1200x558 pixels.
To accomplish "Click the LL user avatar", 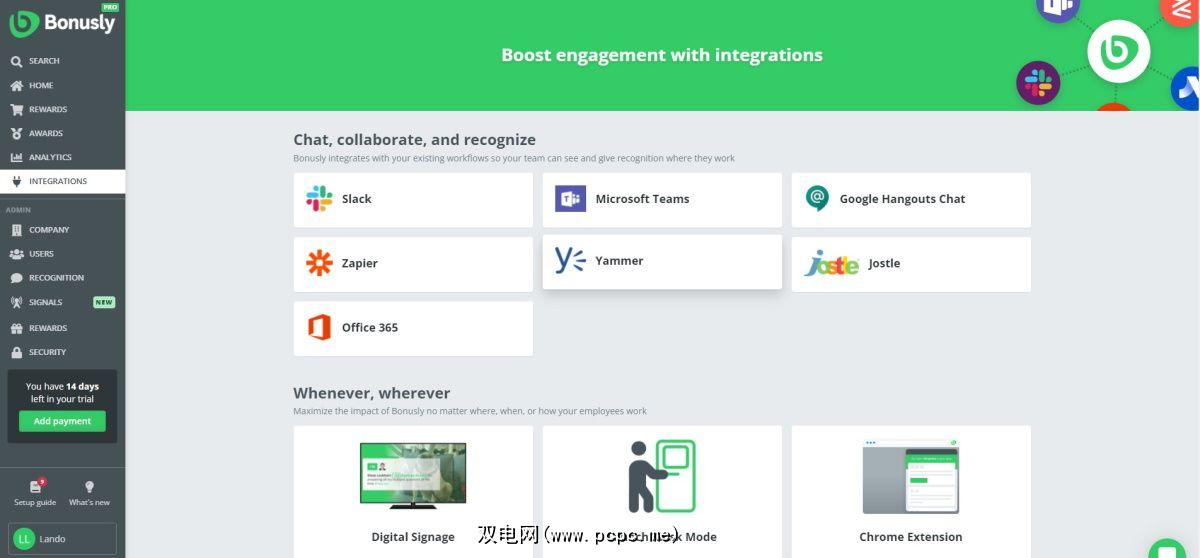I will coord(24,539).
